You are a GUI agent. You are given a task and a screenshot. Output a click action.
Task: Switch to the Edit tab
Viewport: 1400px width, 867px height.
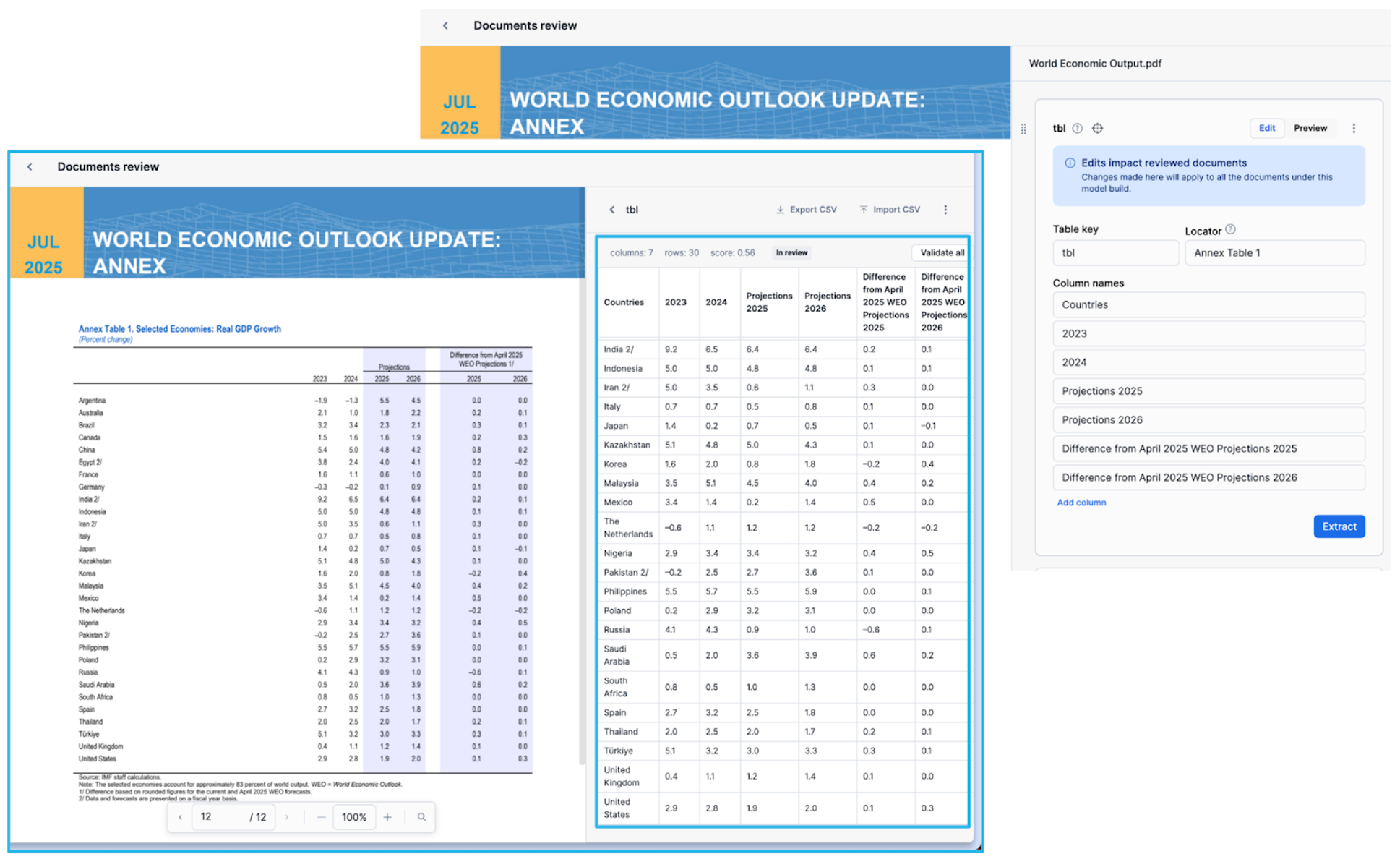coord(1266,128)
